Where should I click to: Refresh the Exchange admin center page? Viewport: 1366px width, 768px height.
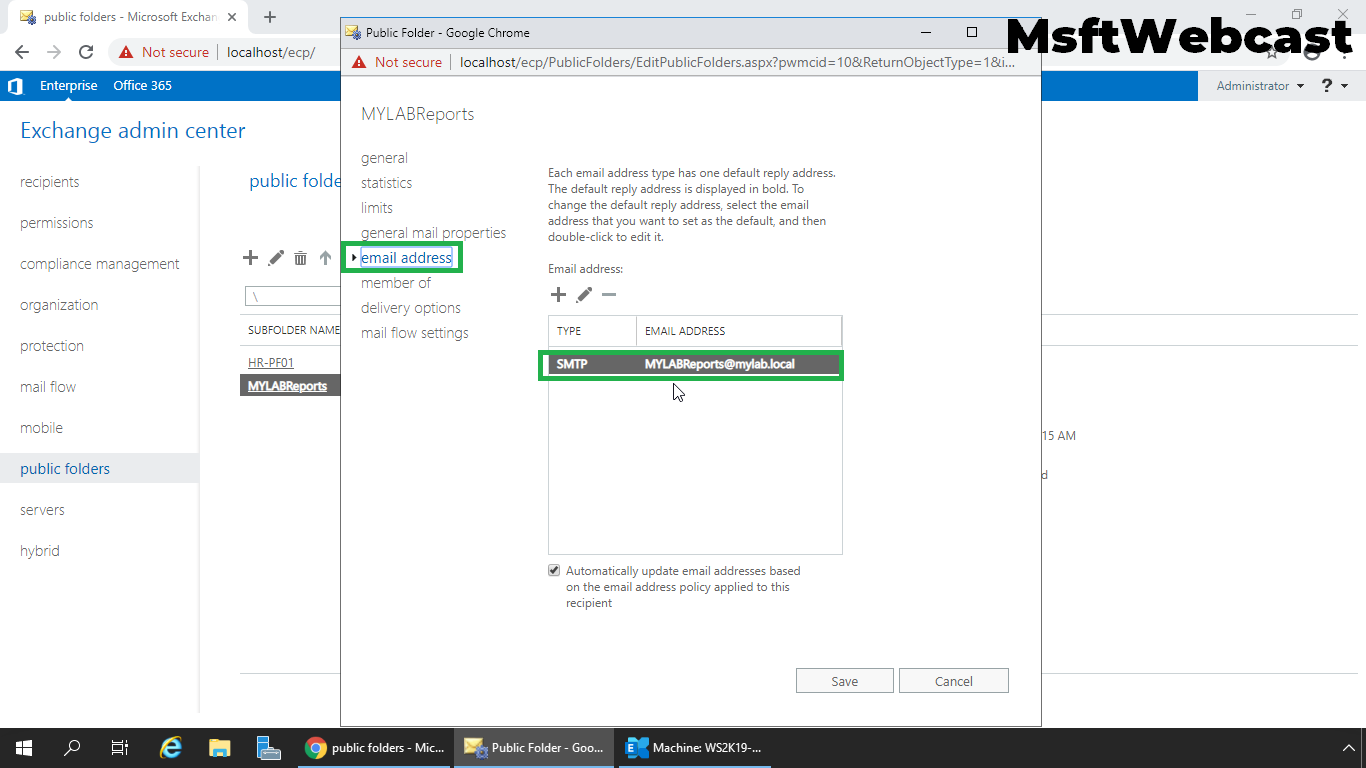tap(86, 52)
